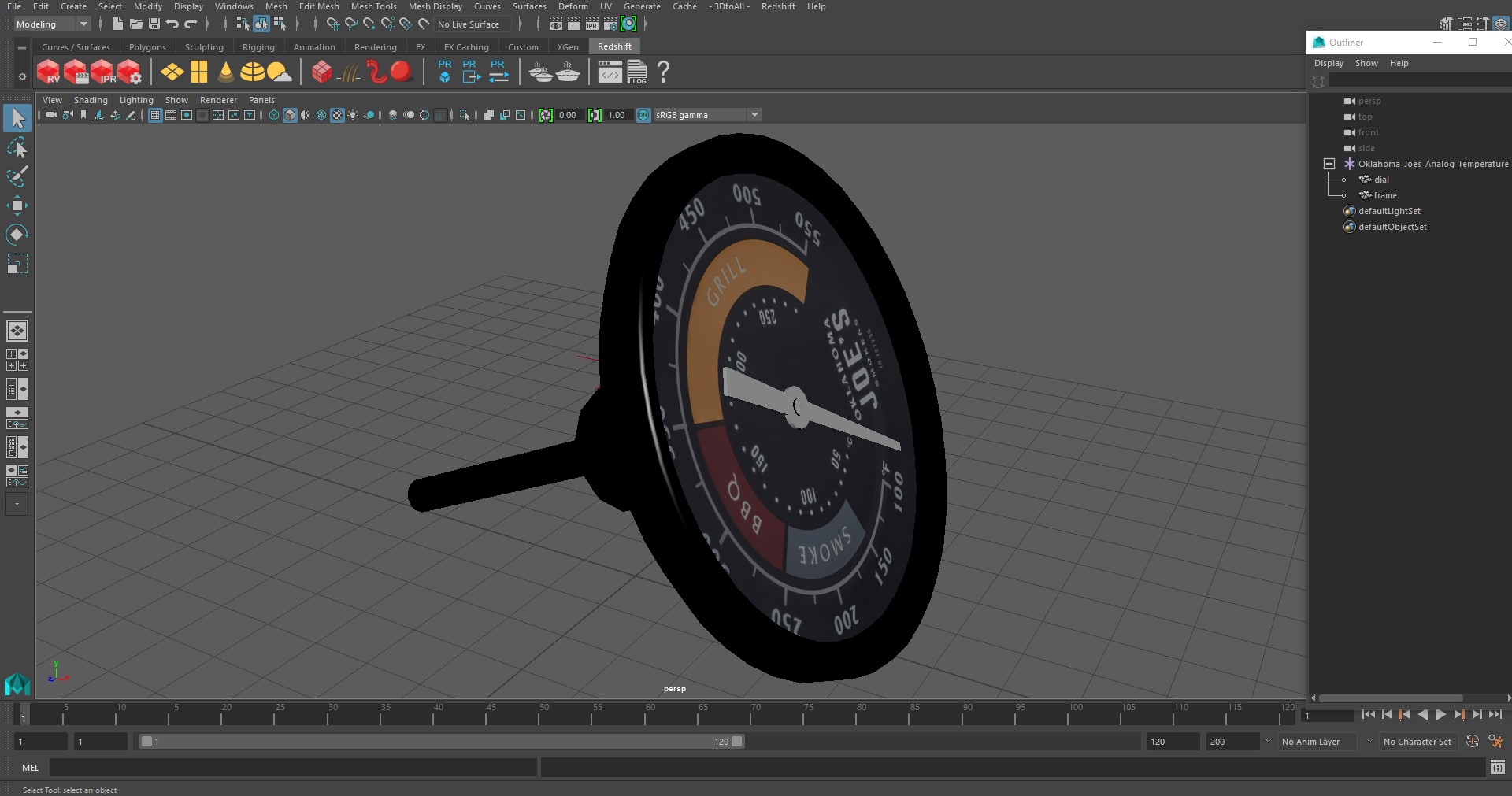Select the Paint Selection tool in toolbox
This screenshot has height=796, width=1512.
pyautogui.click(x=17, y=176)
